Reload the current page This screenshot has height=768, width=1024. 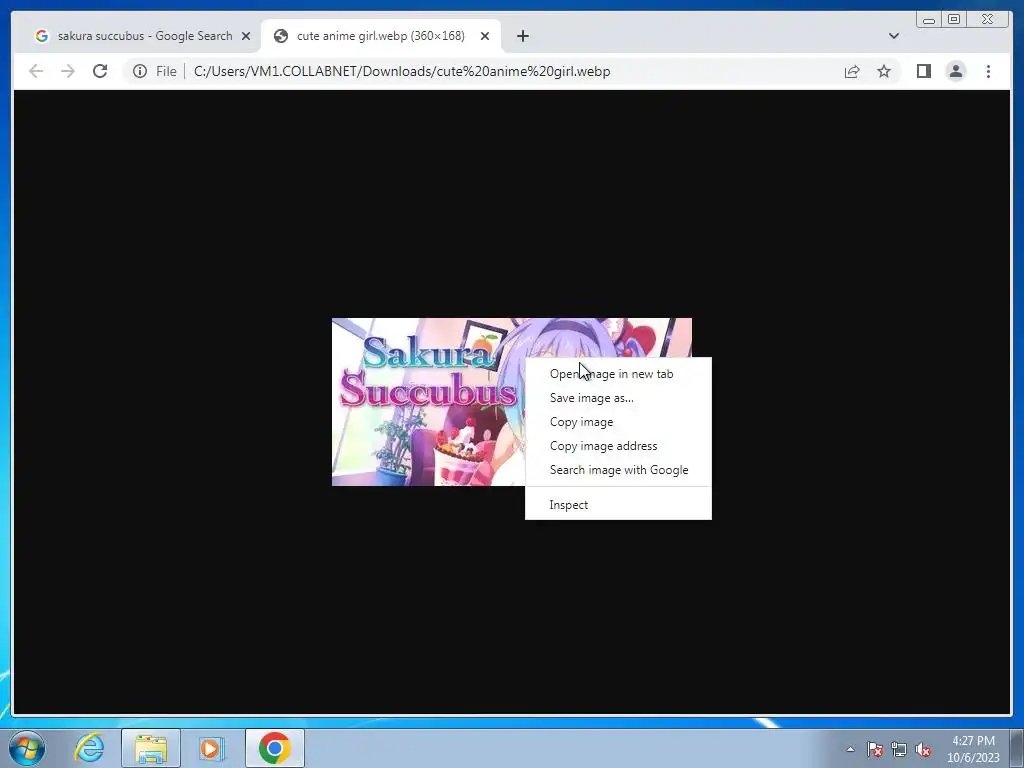tap(99, 71)
